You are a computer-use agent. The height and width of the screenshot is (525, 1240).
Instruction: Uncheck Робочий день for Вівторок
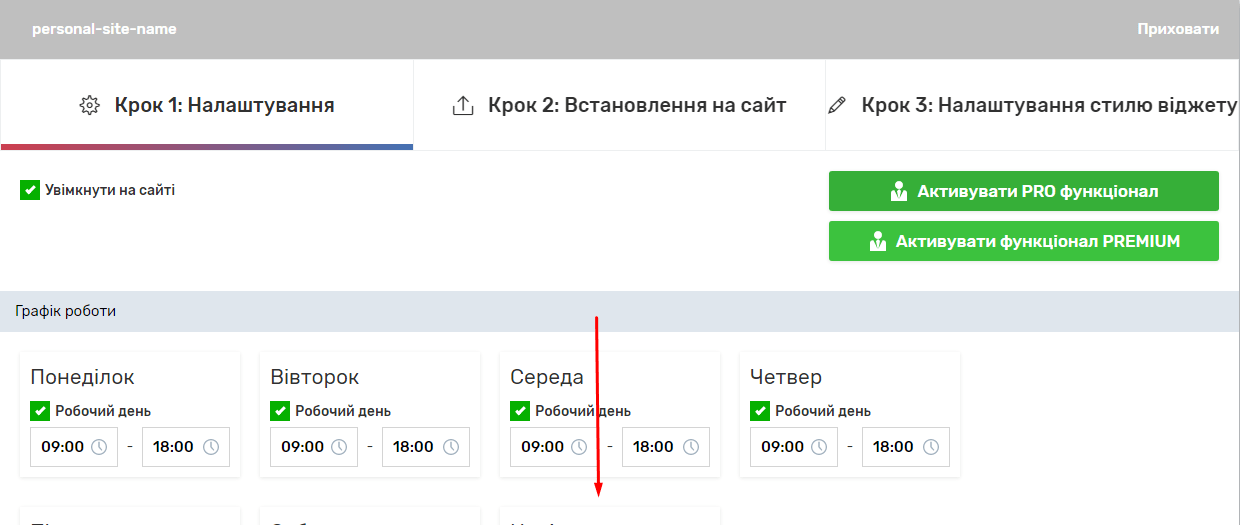tap(280, 411)
